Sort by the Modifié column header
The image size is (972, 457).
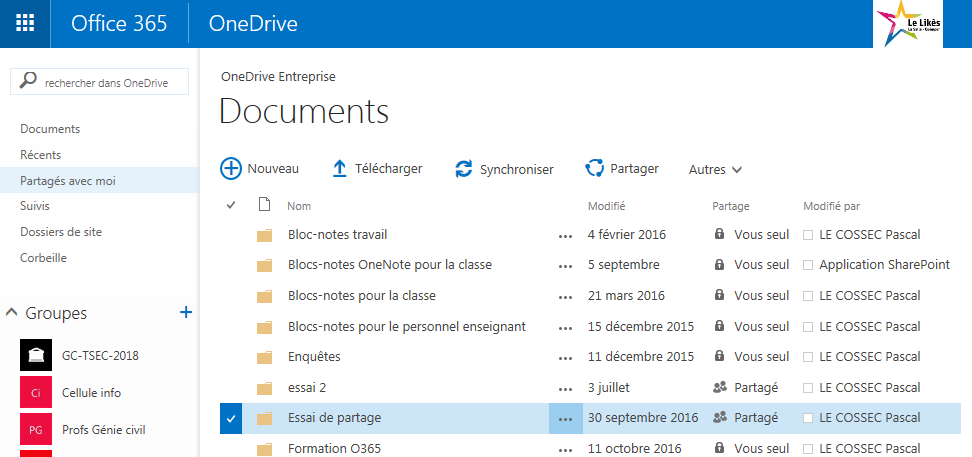(x=606, y=206)
